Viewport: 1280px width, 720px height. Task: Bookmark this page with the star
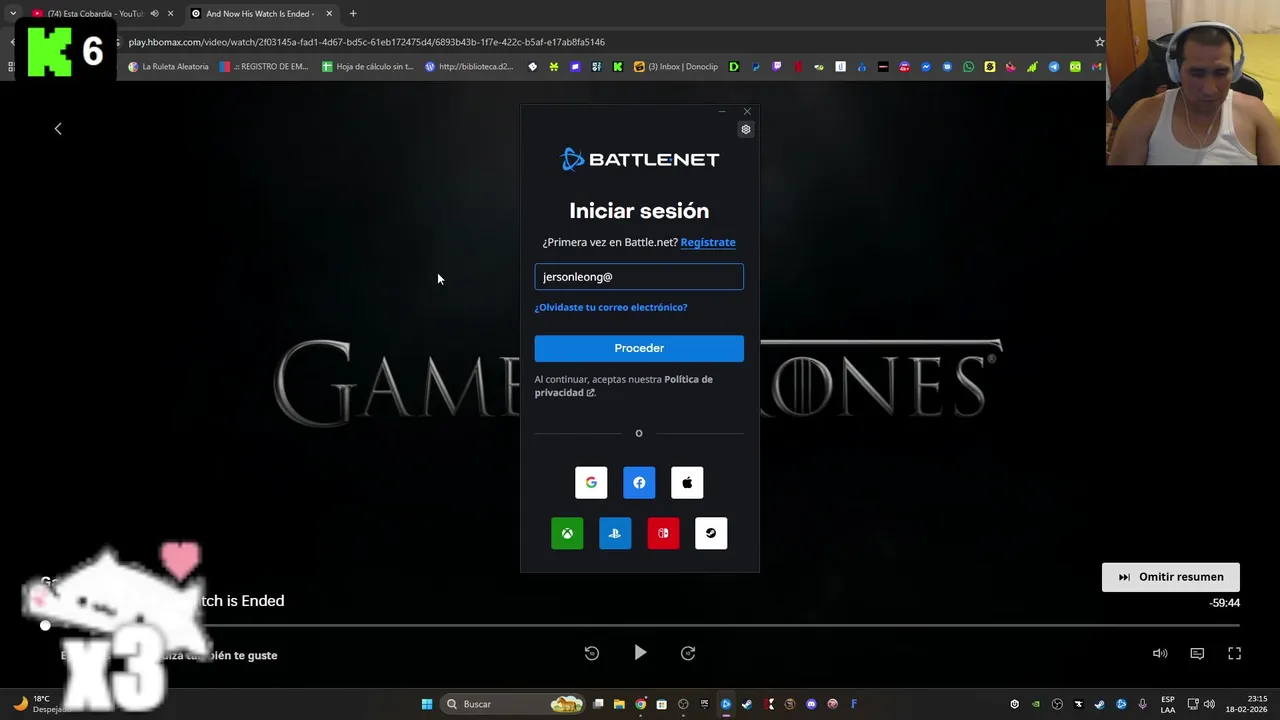[1100, 42]
